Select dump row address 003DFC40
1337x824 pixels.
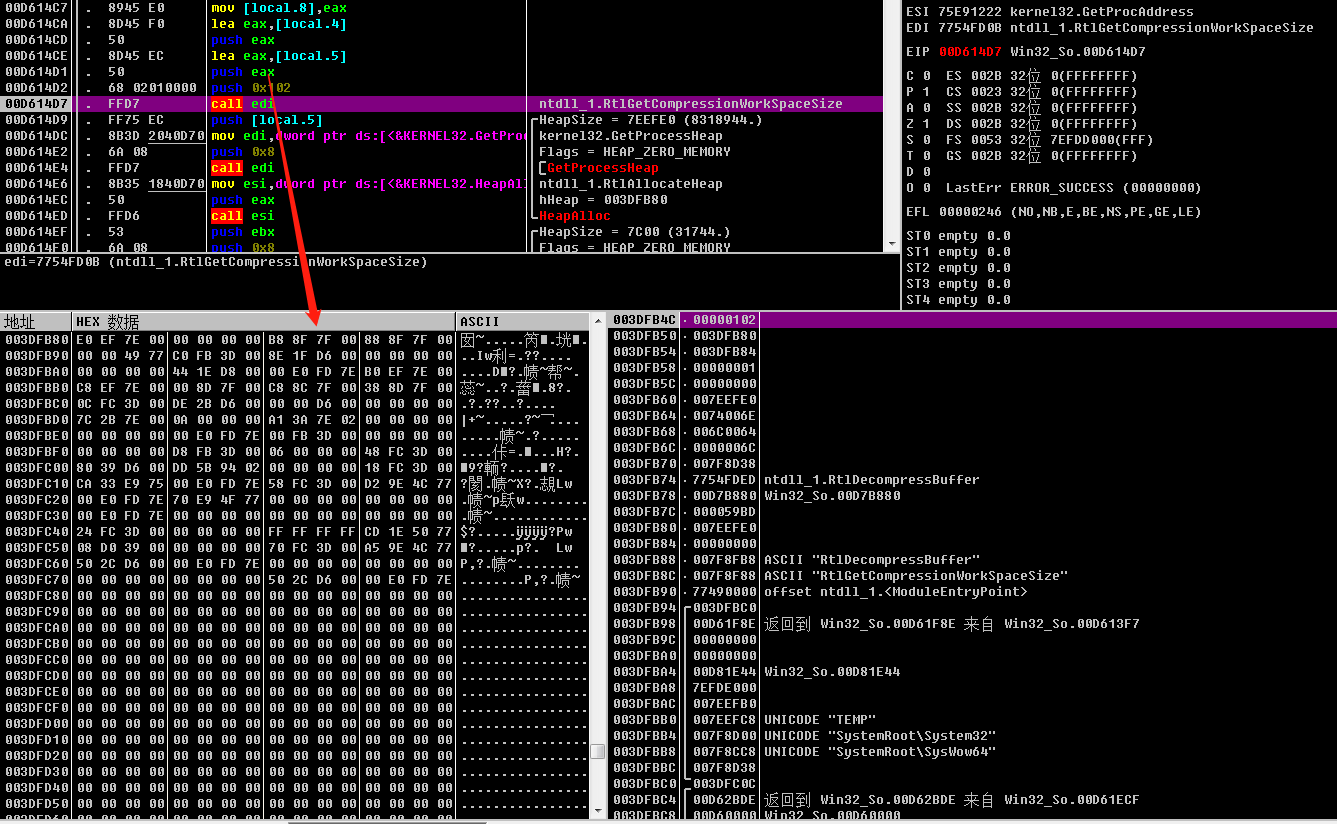point(36,532)
